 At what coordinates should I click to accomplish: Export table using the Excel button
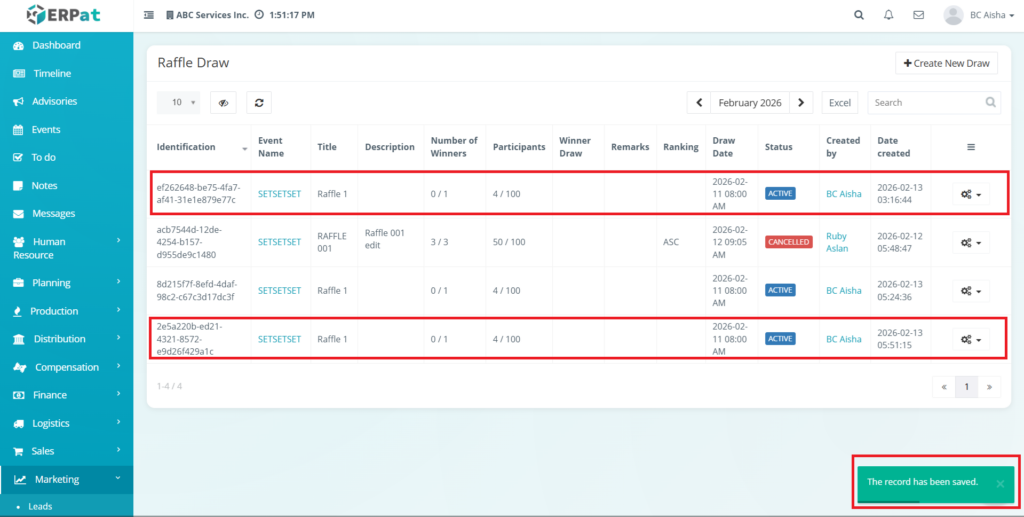coord(840,102)
